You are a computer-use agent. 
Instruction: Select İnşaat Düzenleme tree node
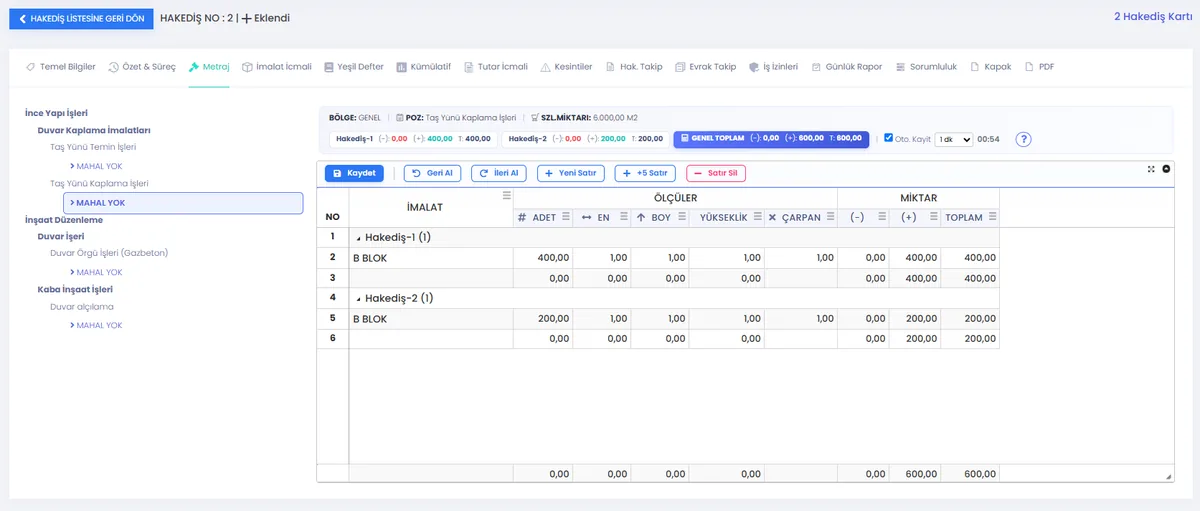point(64,219)
